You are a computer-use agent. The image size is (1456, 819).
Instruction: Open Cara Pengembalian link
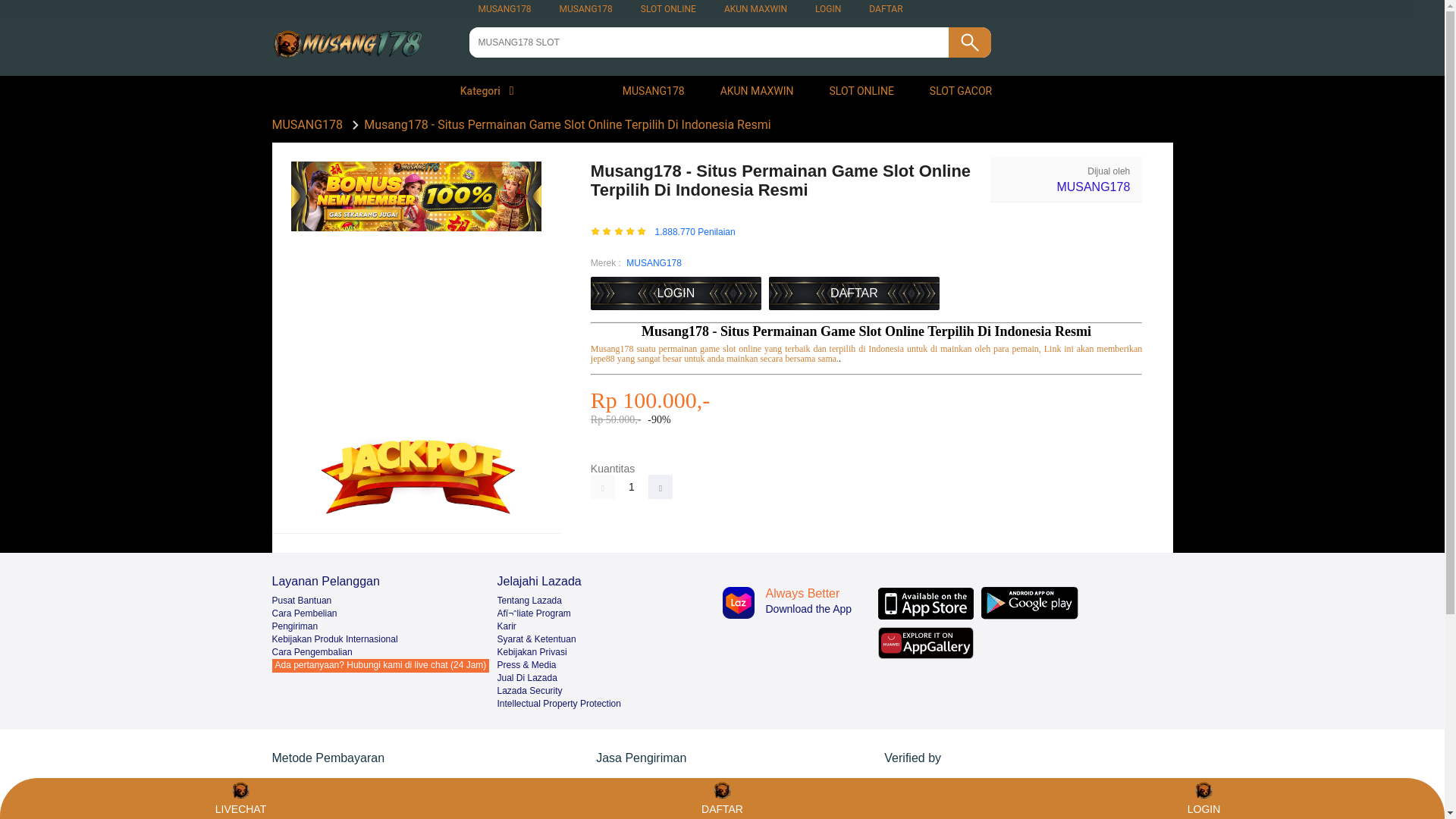312,652
